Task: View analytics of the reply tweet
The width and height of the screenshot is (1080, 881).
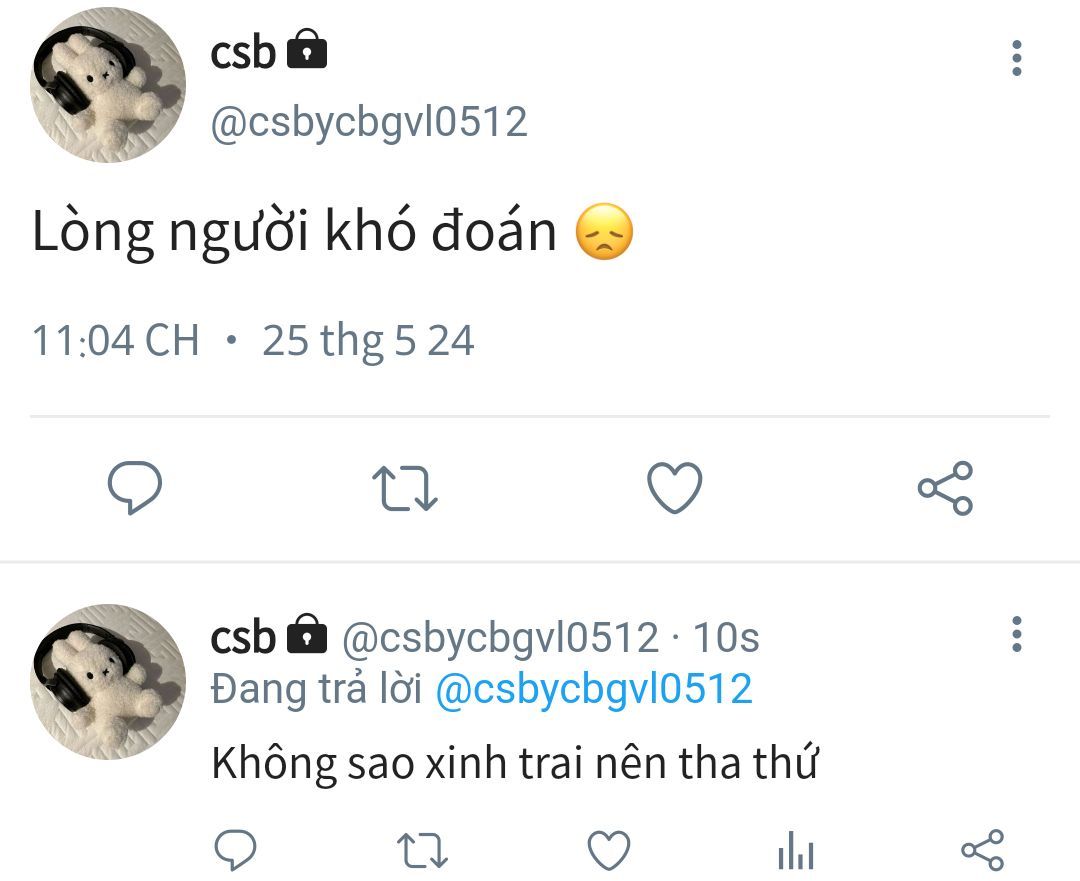Action: coord(796,851)
